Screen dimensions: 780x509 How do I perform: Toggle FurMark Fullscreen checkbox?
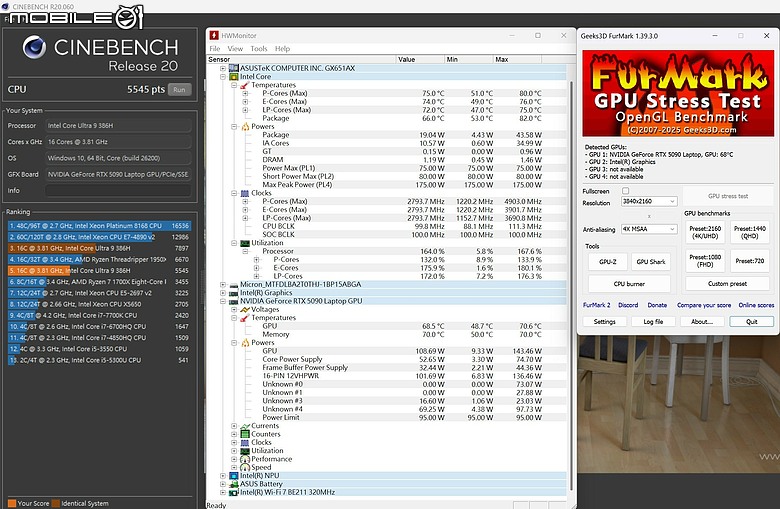tap(625, 191)
